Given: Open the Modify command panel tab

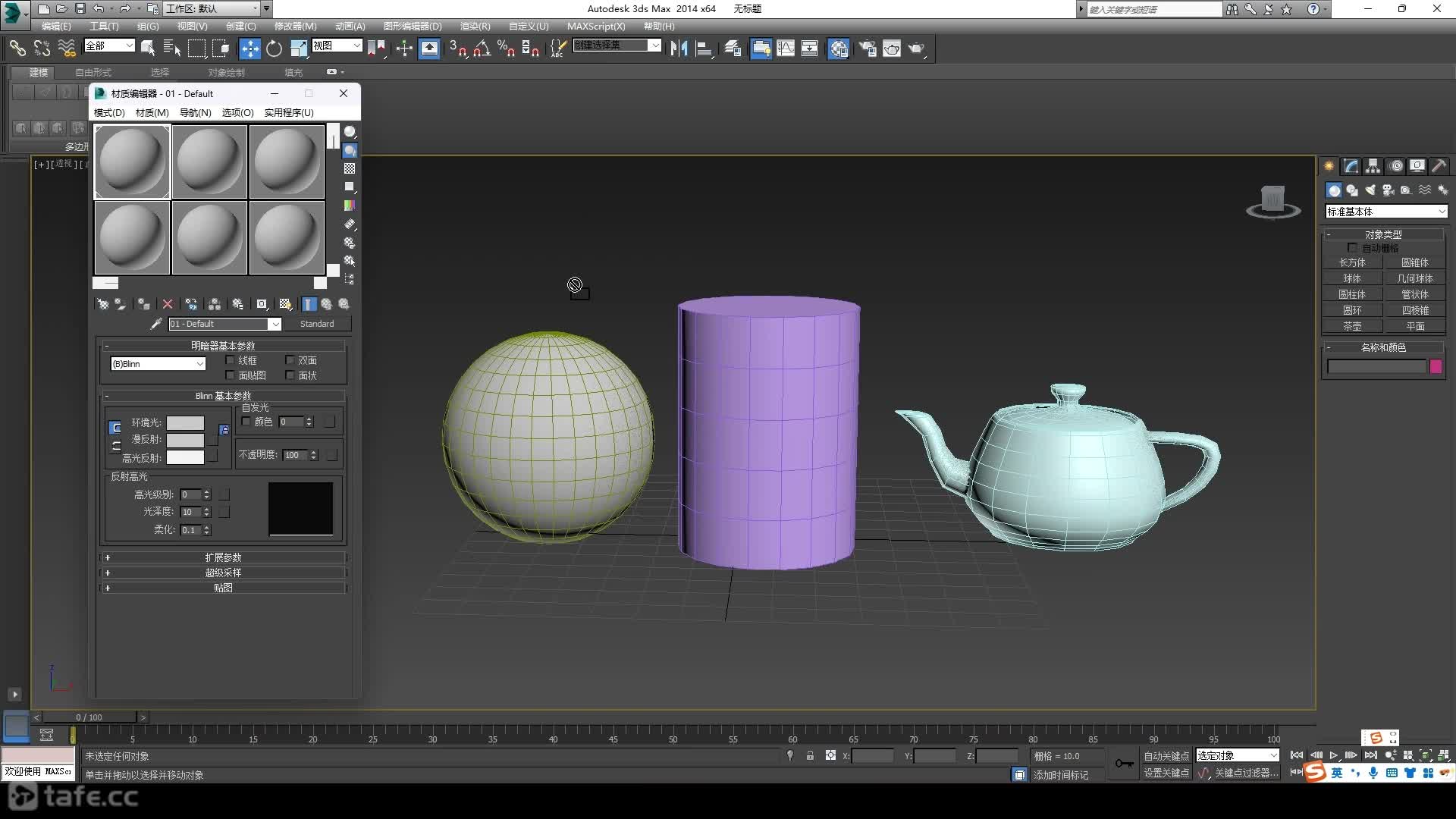Looking at the screenshot, I should coord(1351,166).
